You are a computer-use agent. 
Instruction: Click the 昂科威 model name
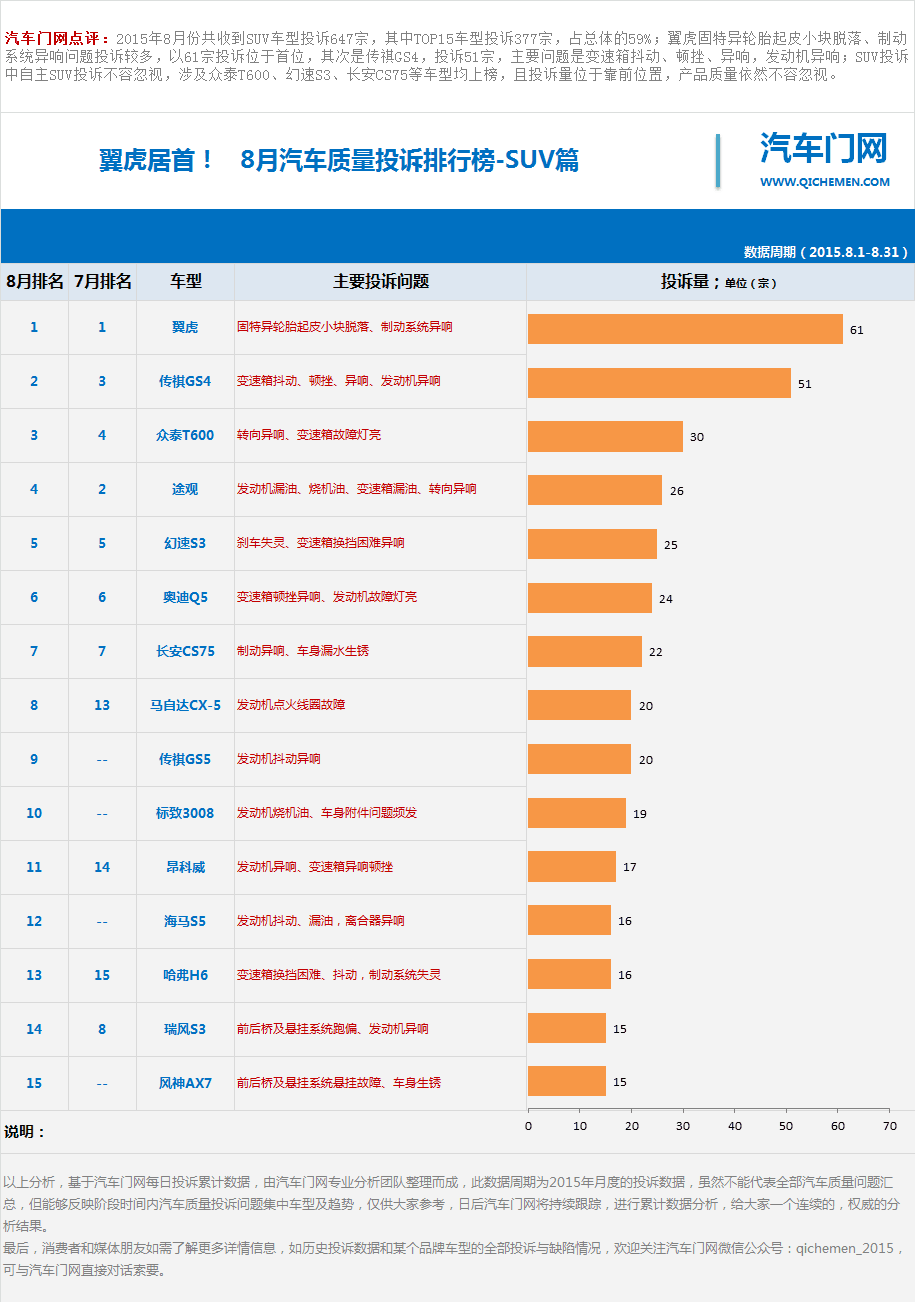185,867
